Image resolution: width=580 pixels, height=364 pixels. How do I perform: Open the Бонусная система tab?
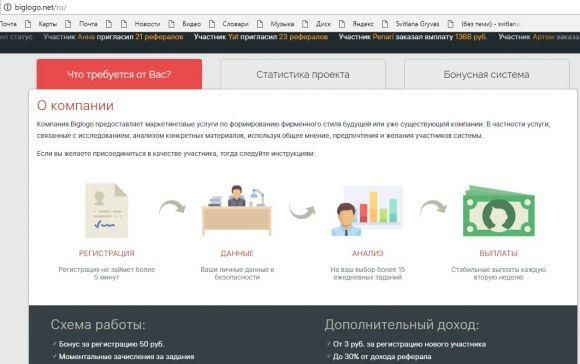pos(486,74)
